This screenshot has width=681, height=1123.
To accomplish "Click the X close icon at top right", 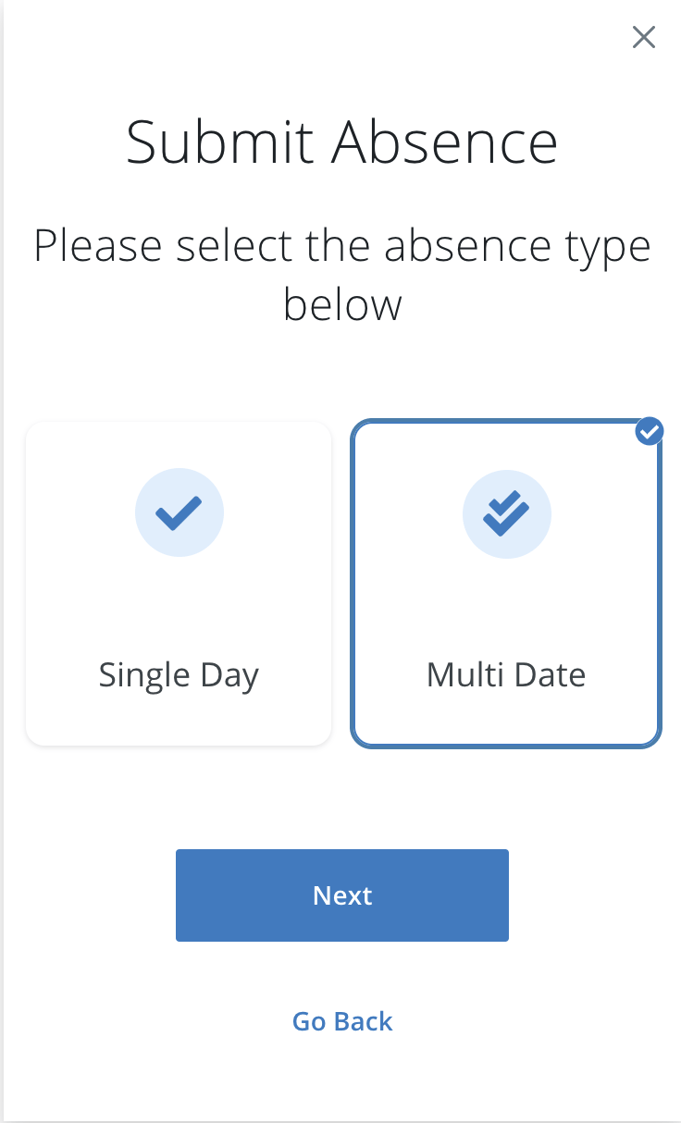I will [x=643, y=37].
